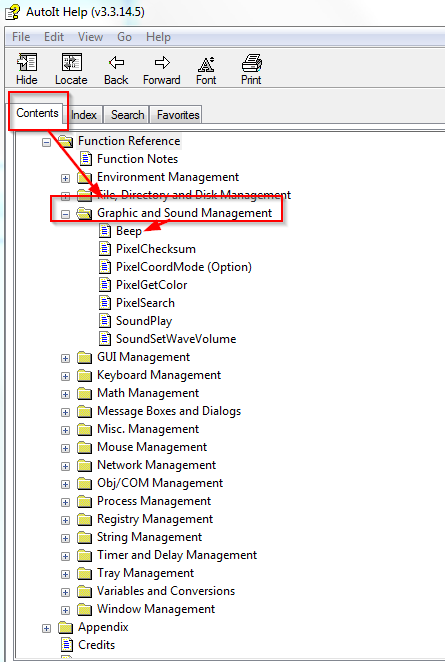The height and width of the screenshot is (662, 445).
Task: Open the Font toolbar option
Action: tap(206, 64)
